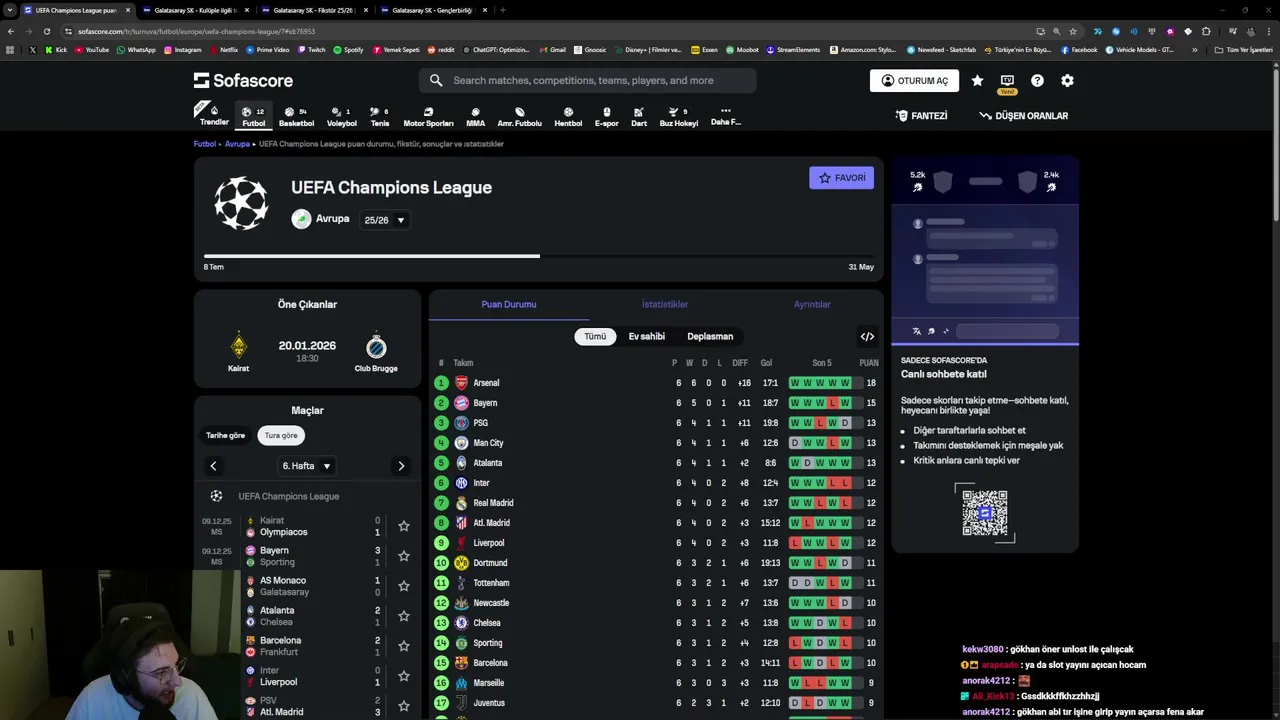
Task: Favorite the AS Monaco vs Galatasaray match
Action: [x=404, y=586]
